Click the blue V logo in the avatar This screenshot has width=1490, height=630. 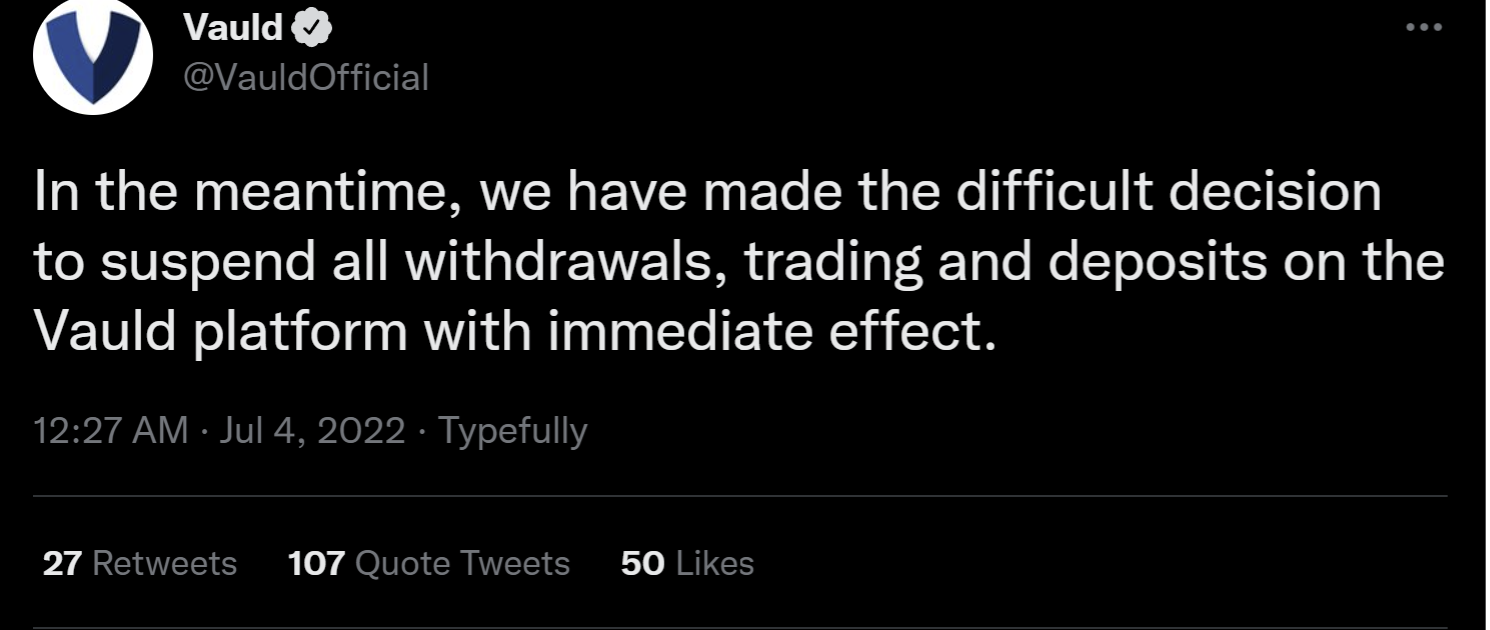point(92,62)
